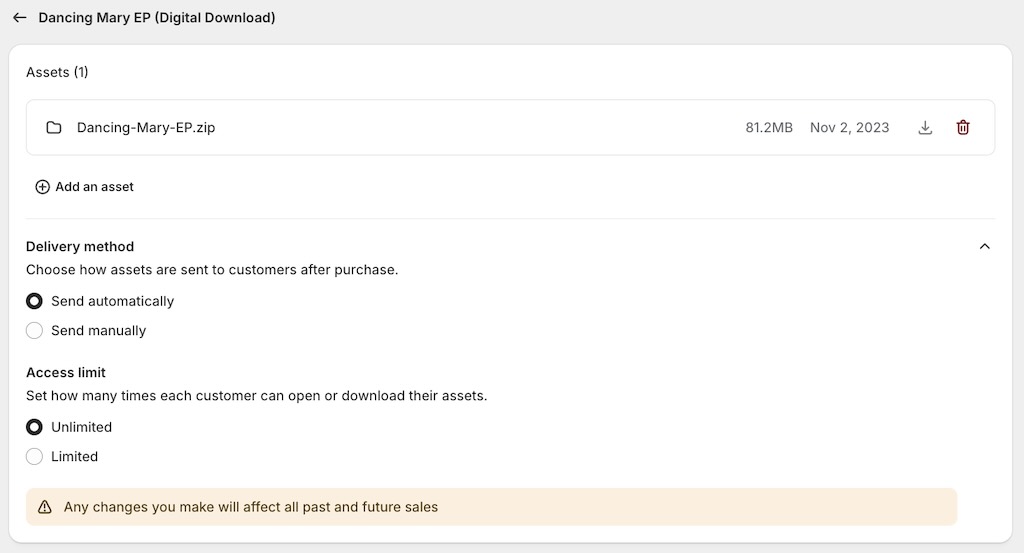Choose Send manually delivery method
Viewport: 1024px width, 553px height.
click(35, 330)
